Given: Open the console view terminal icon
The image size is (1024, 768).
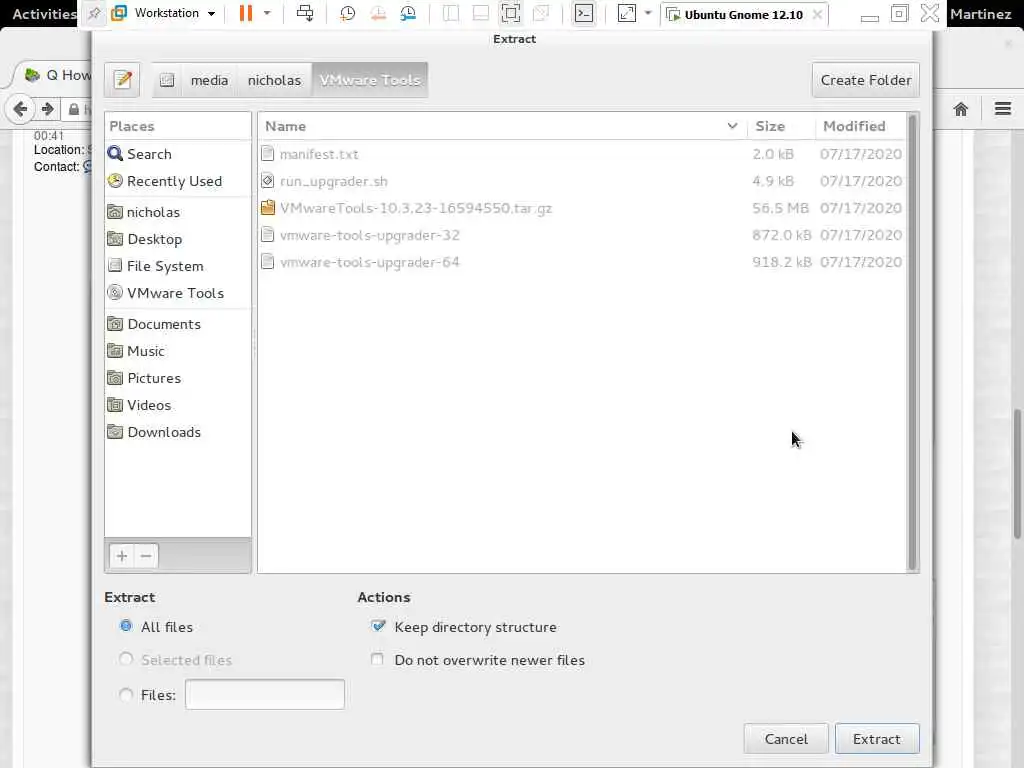Looking at the screenshot, I should point(584,13).
